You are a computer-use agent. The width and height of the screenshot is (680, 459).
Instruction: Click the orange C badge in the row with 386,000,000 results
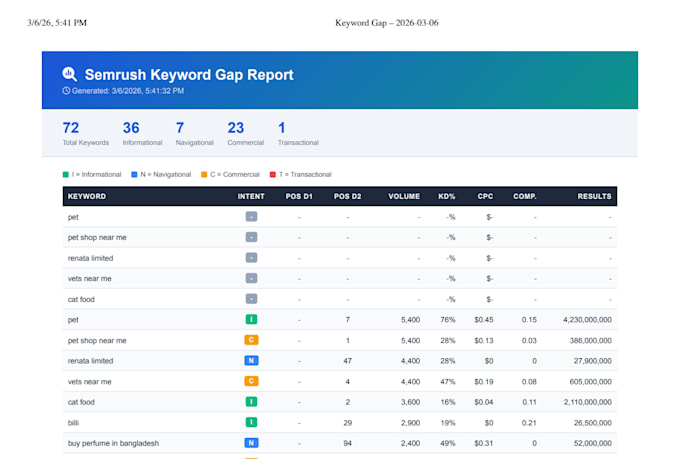(251, 340)
